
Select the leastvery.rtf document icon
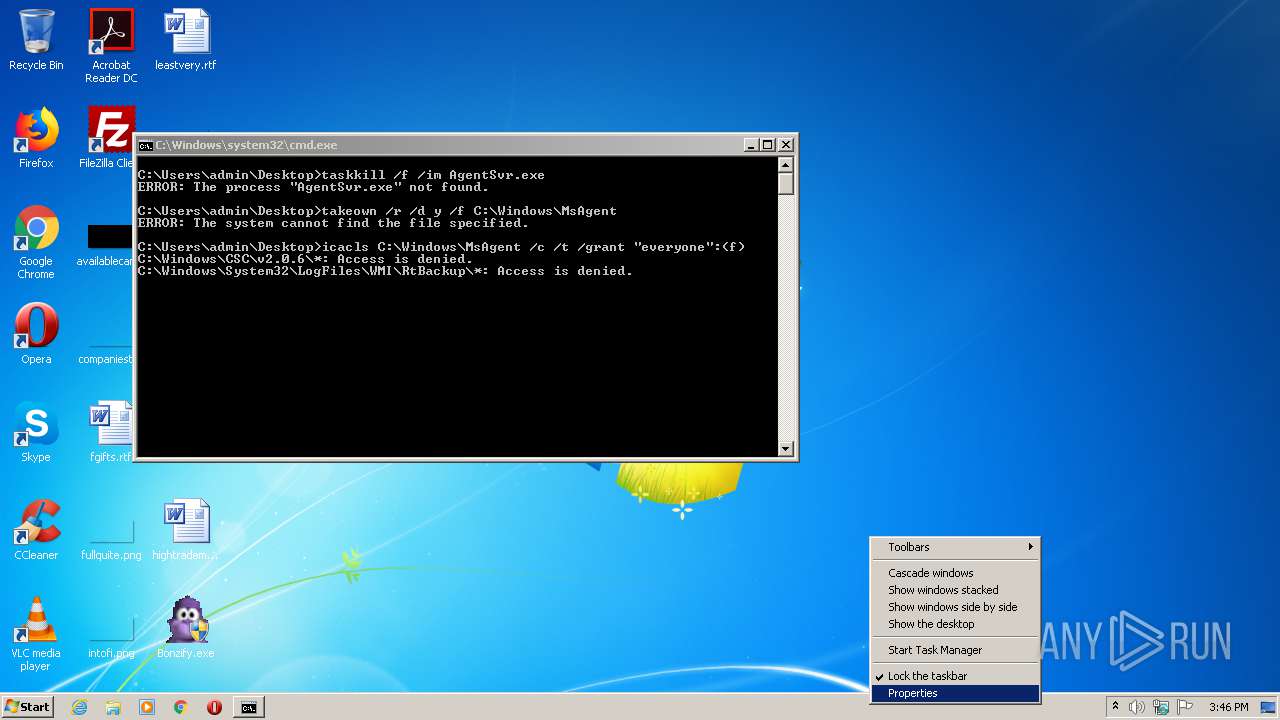(186, 40)
